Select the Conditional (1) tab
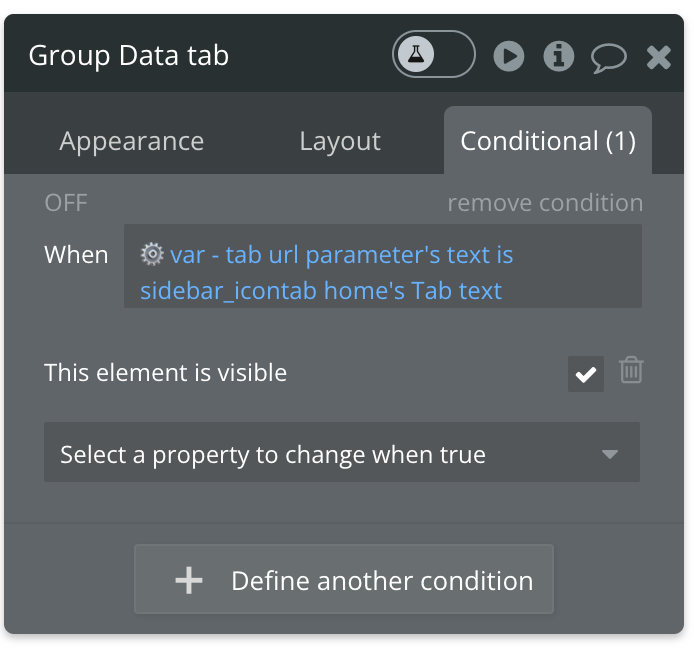 tap(547, 141)
